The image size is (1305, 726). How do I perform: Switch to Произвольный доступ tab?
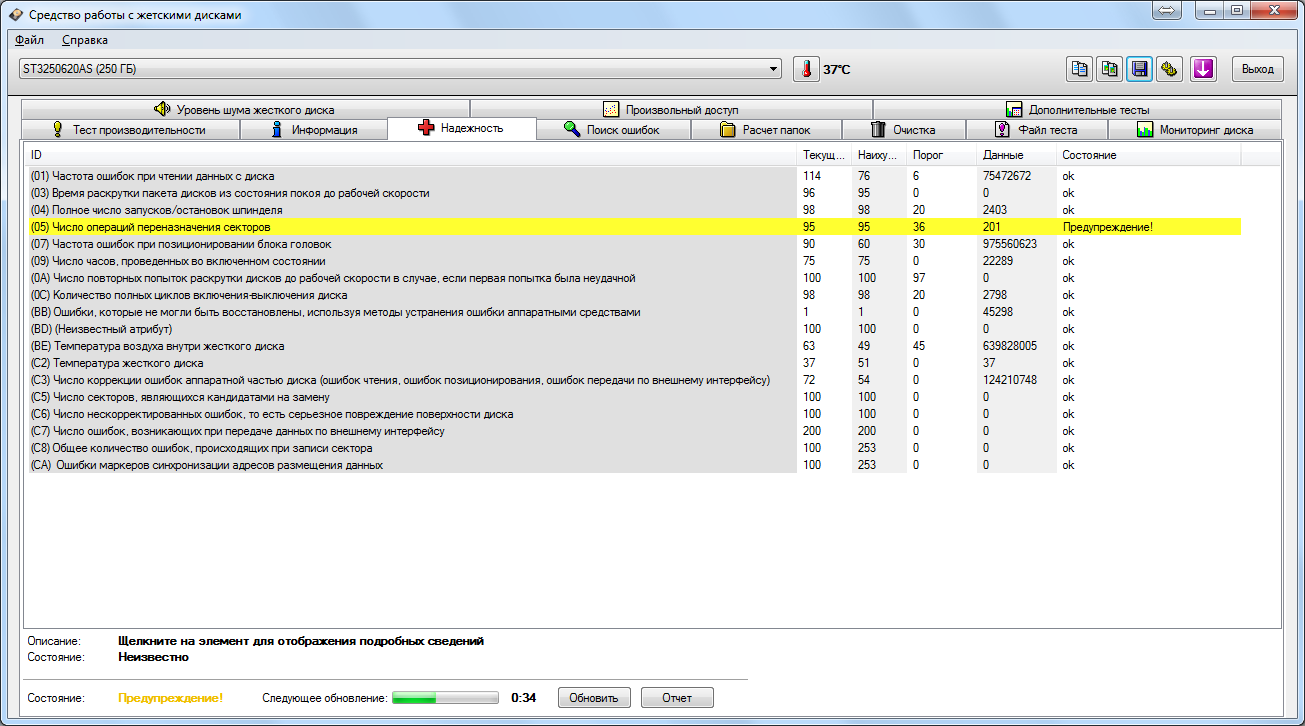pos(671,109)
